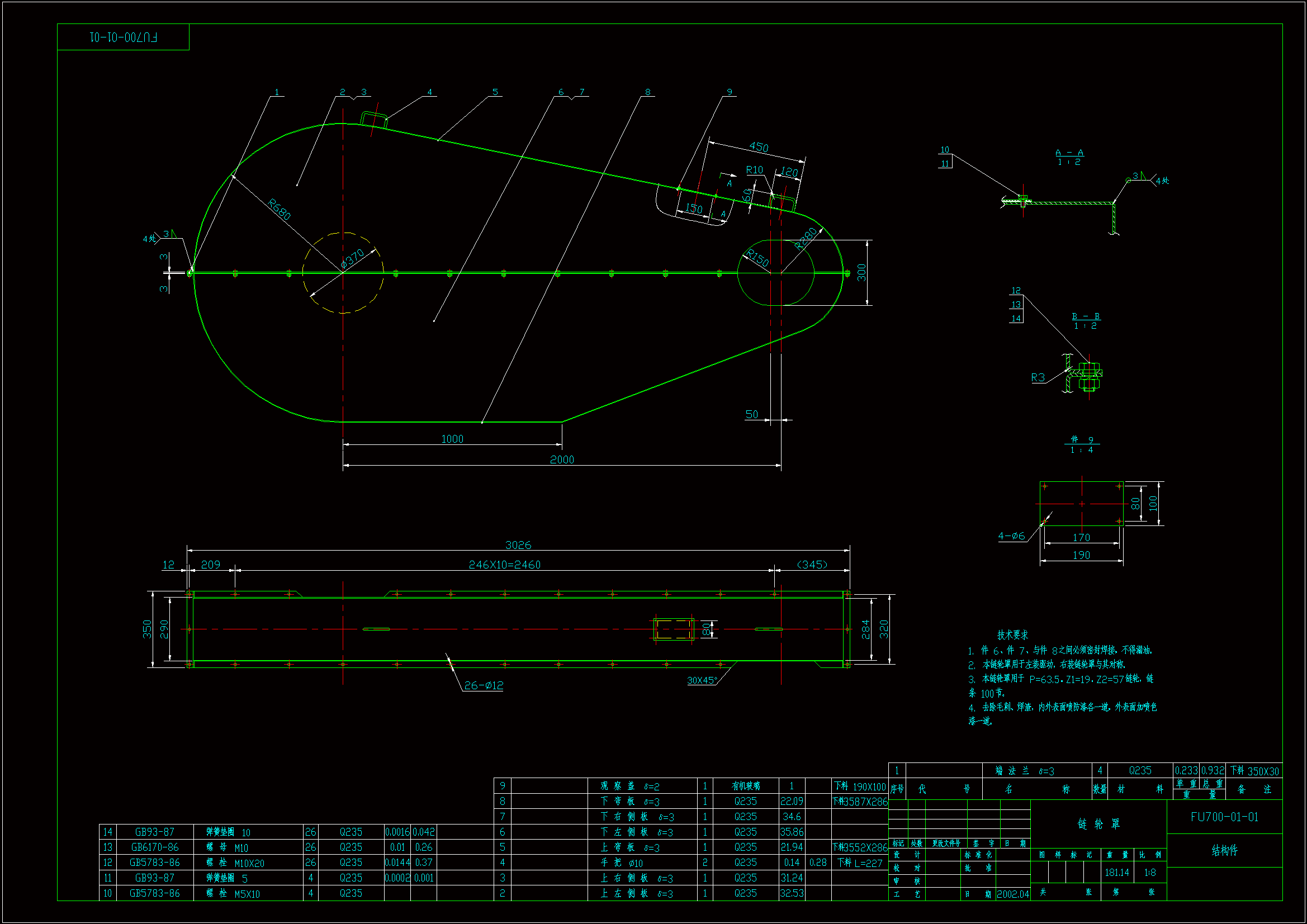The width and height of the screenshot is (1307, 924).
Task: Select the 2000 center distance dimension text
Action: tap(561, 459)
